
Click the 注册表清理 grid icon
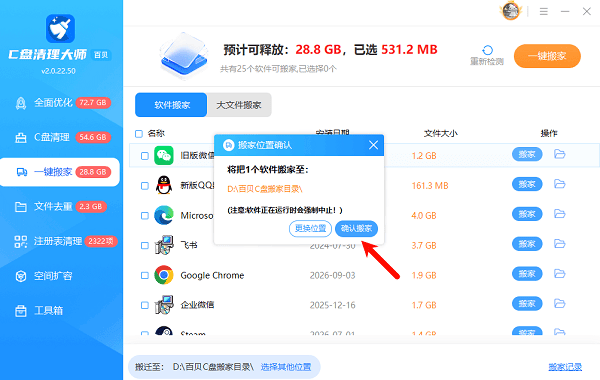tap(21, 241)
